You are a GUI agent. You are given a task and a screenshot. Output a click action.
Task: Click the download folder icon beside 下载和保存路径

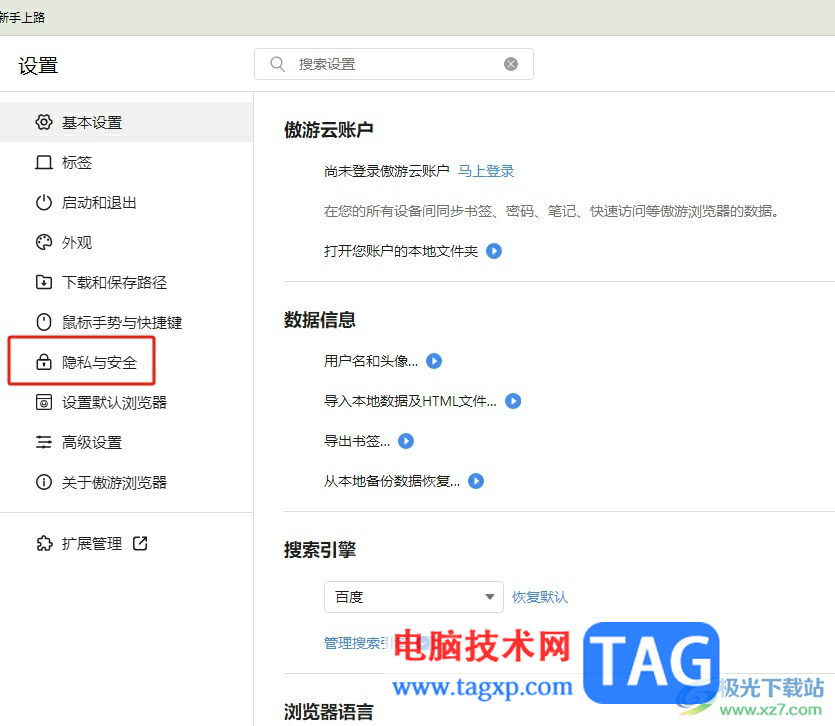(x=44, y=282)
